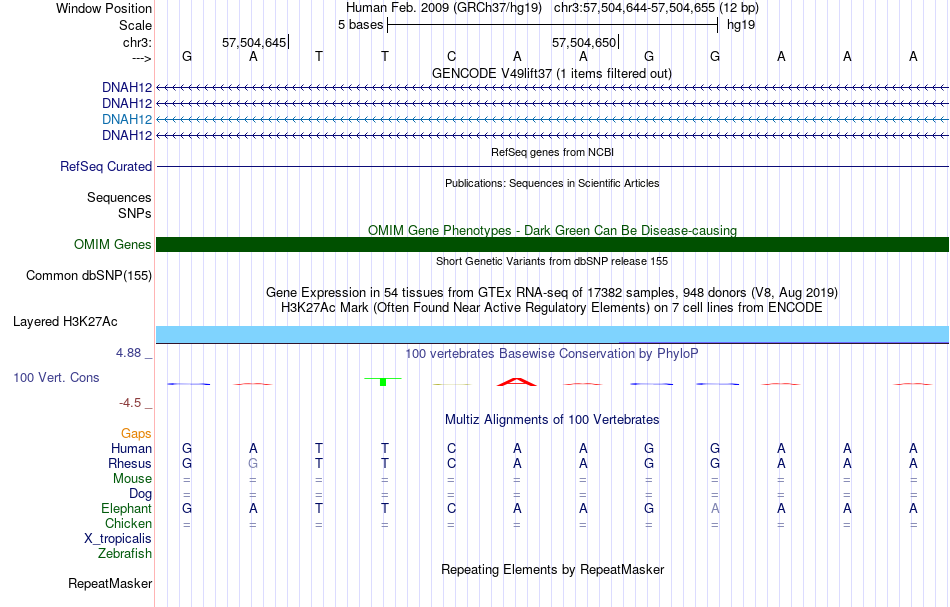The width and height of the screenshot is (950, 607).
Task: Click the Window Position label
Action: tap(104, 8)
